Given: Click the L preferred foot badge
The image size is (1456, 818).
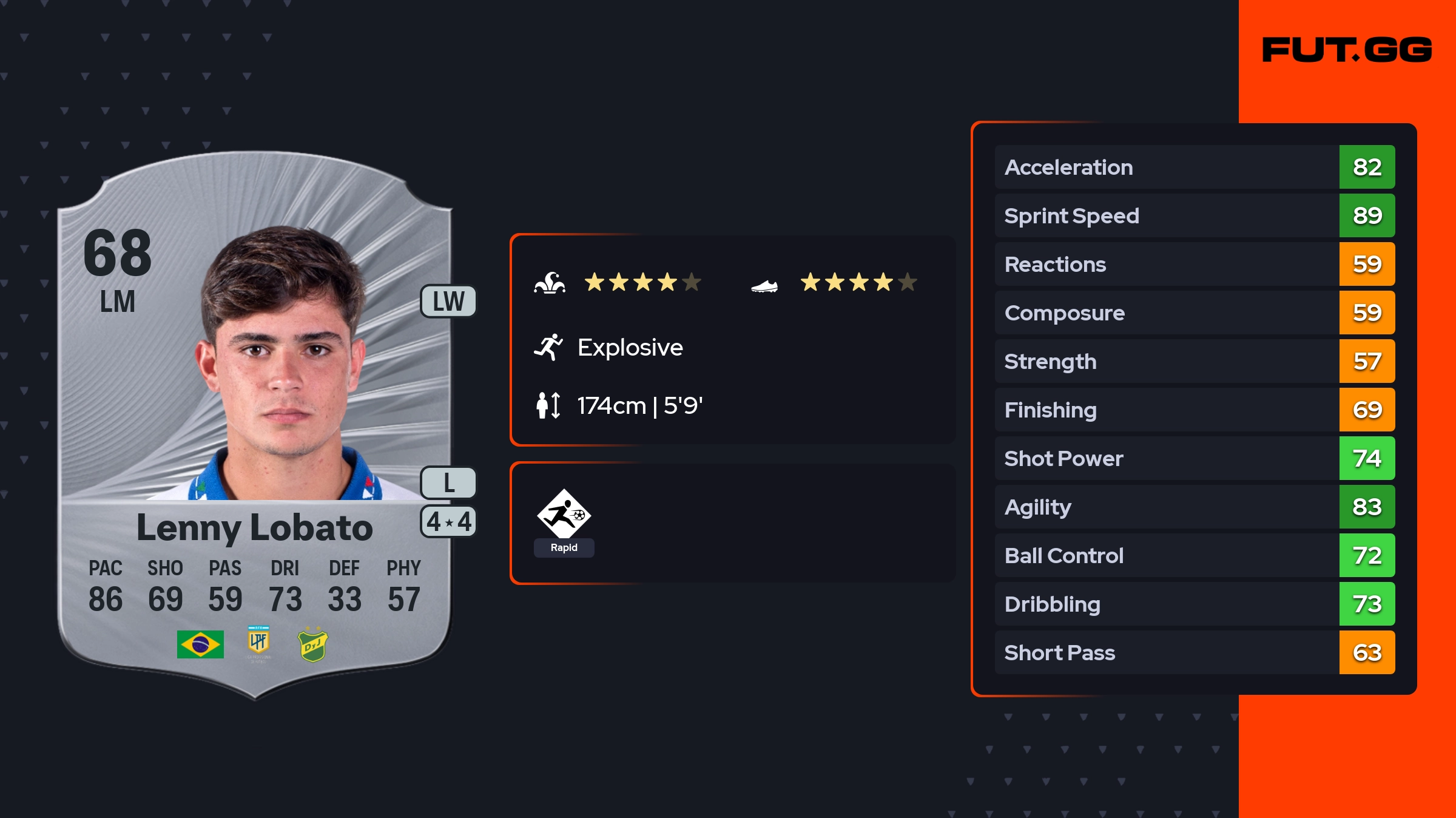Looking at the screenshot, I should click(x=448, y=483).
